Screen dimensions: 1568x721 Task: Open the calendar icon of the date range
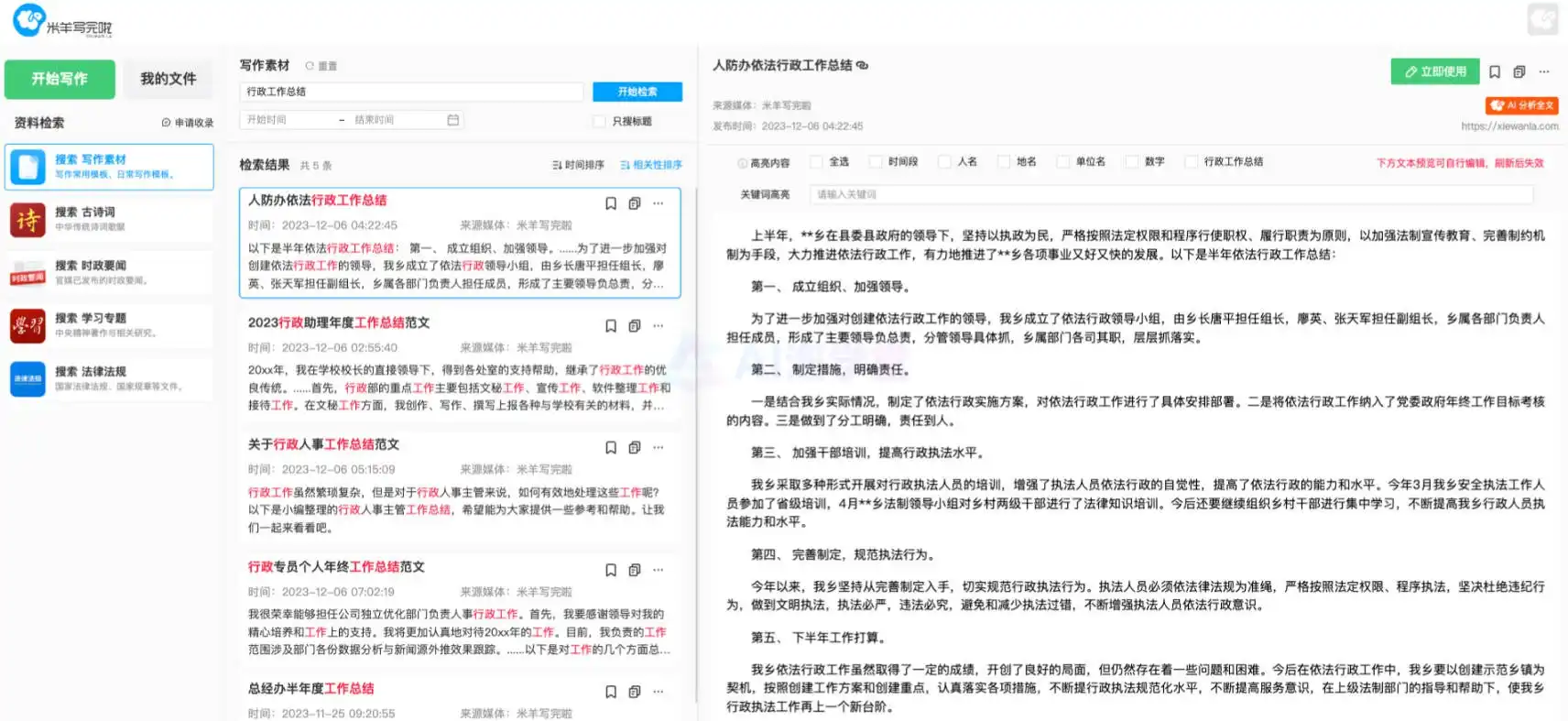coord(452,120)
